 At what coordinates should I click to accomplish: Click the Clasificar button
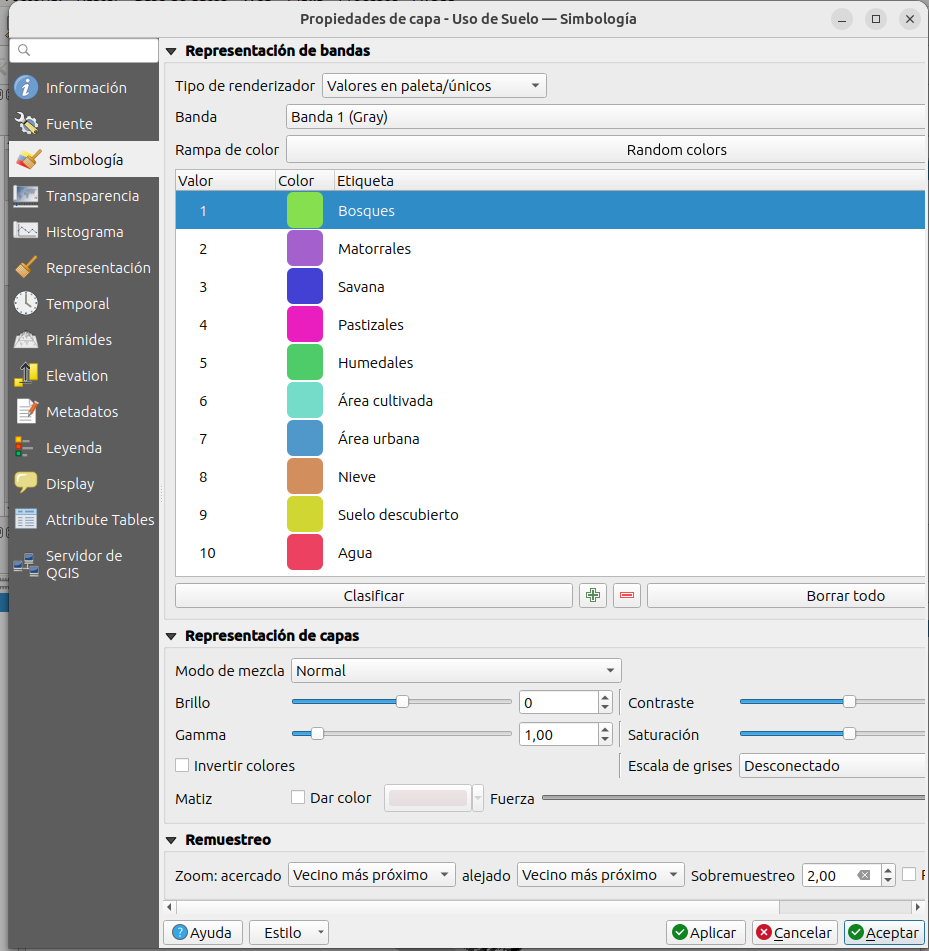tap(374, 596)
